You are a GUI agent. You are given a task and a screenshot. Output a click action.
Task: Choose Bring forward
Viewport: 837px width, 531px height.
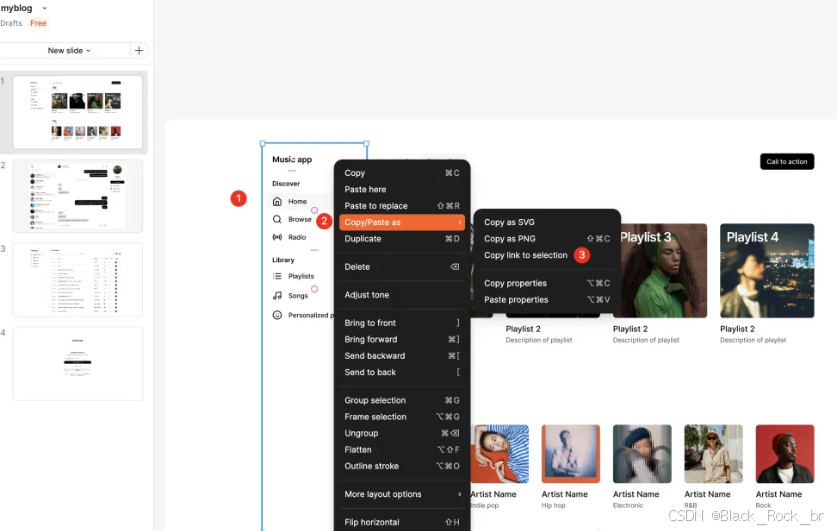(x=402, y=339)
